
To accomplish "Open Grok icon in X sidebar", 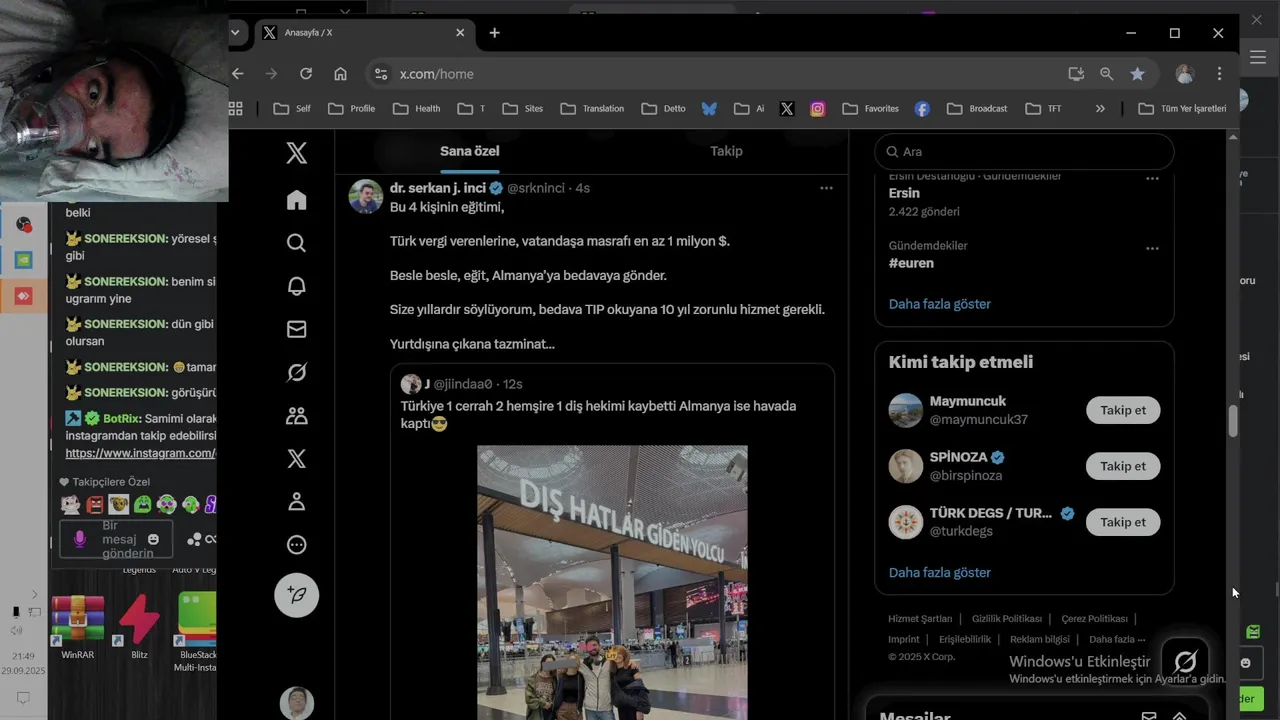I will point(296,372).
